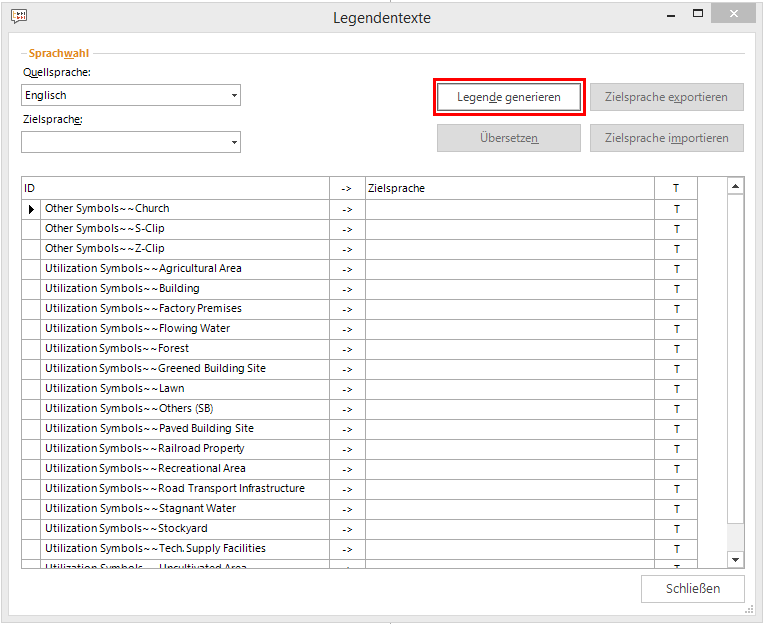Click the ID column header
This screenshot has width=764, height=624.
175,188
